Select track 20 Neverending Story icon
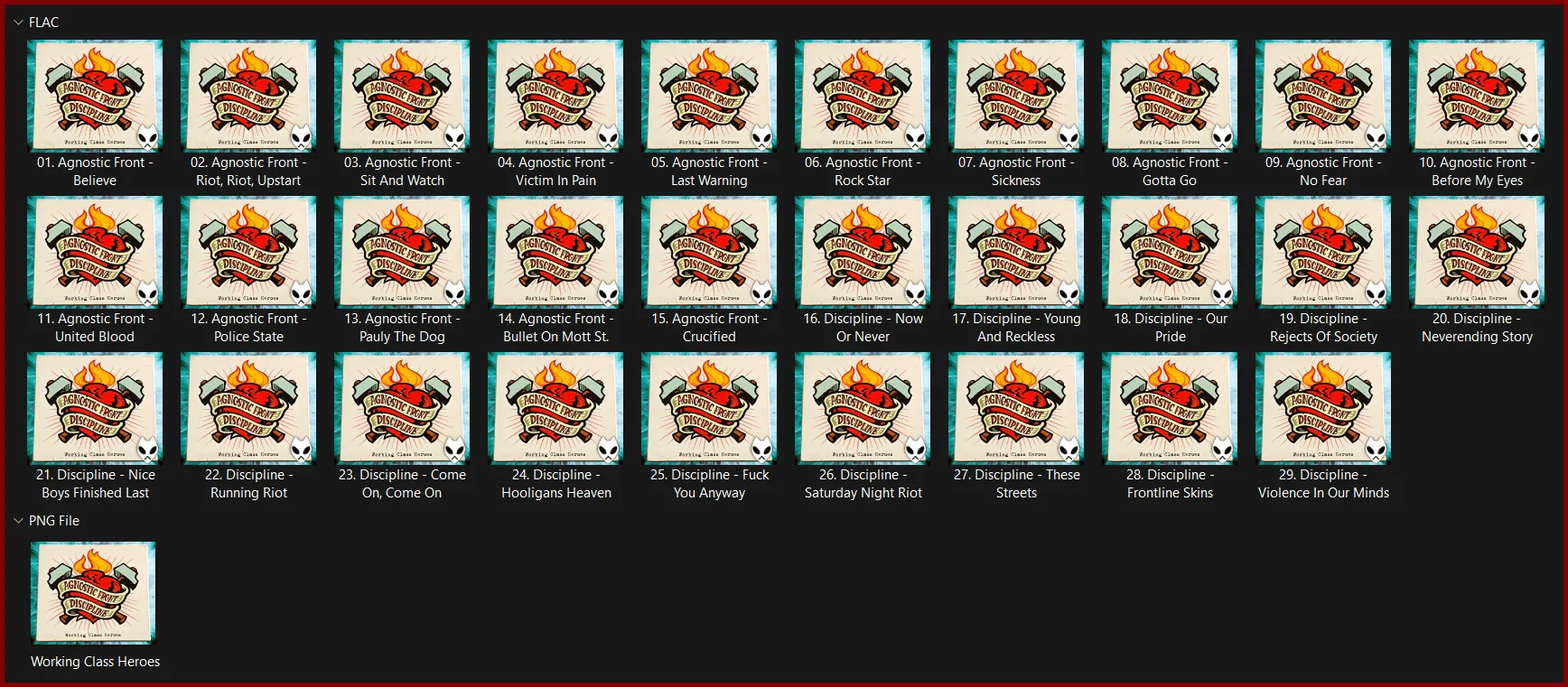1568x687 pixels. pos(1477,252)
